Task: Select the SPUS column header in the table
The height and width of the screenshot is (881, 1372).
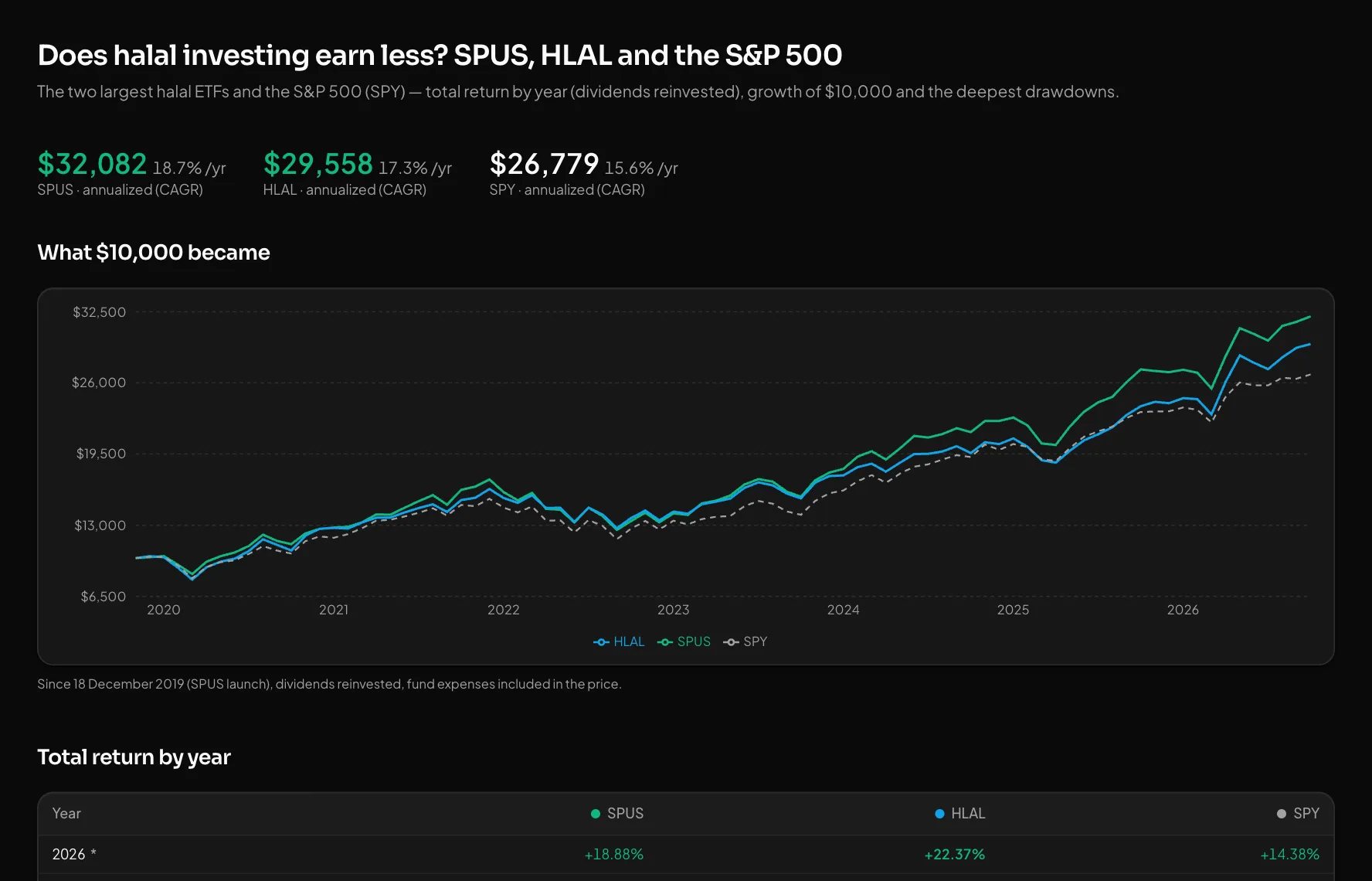Action: click(617, 814)
